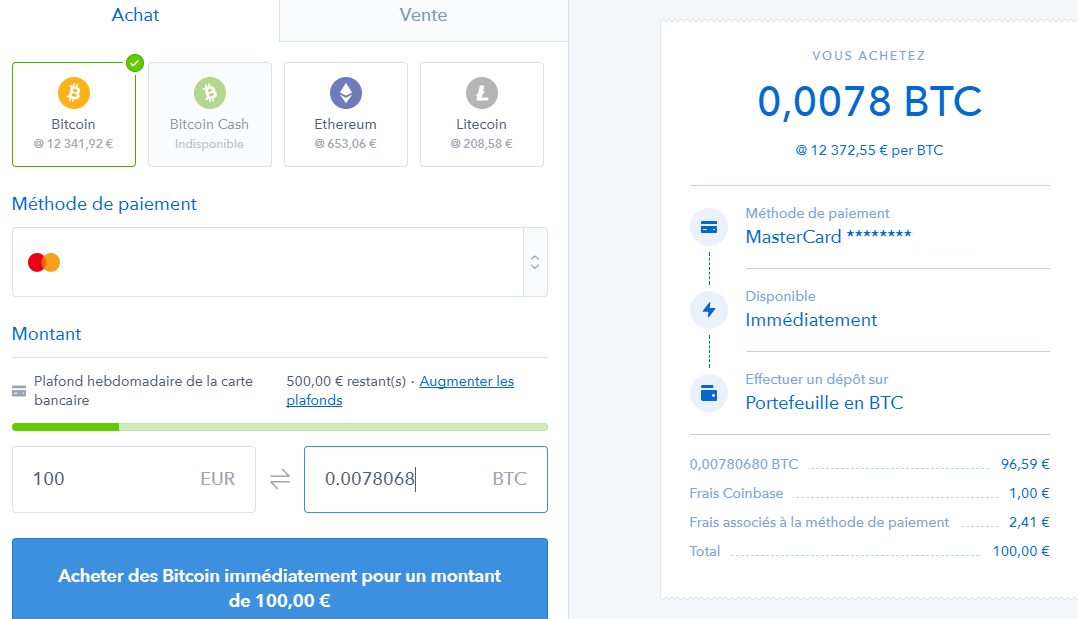Click the Montant section heading

pyautogui.click(x=47, y=334)
